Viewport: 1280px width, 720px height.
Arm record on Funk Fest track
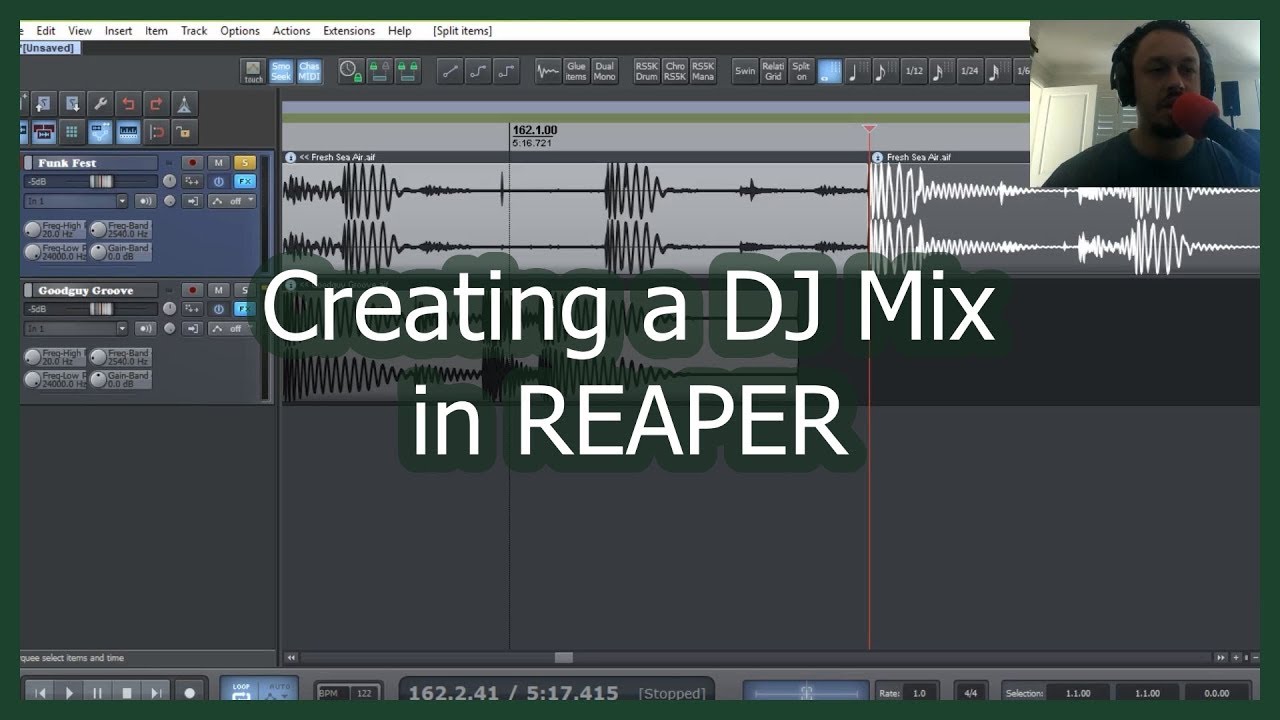point(192,163)
